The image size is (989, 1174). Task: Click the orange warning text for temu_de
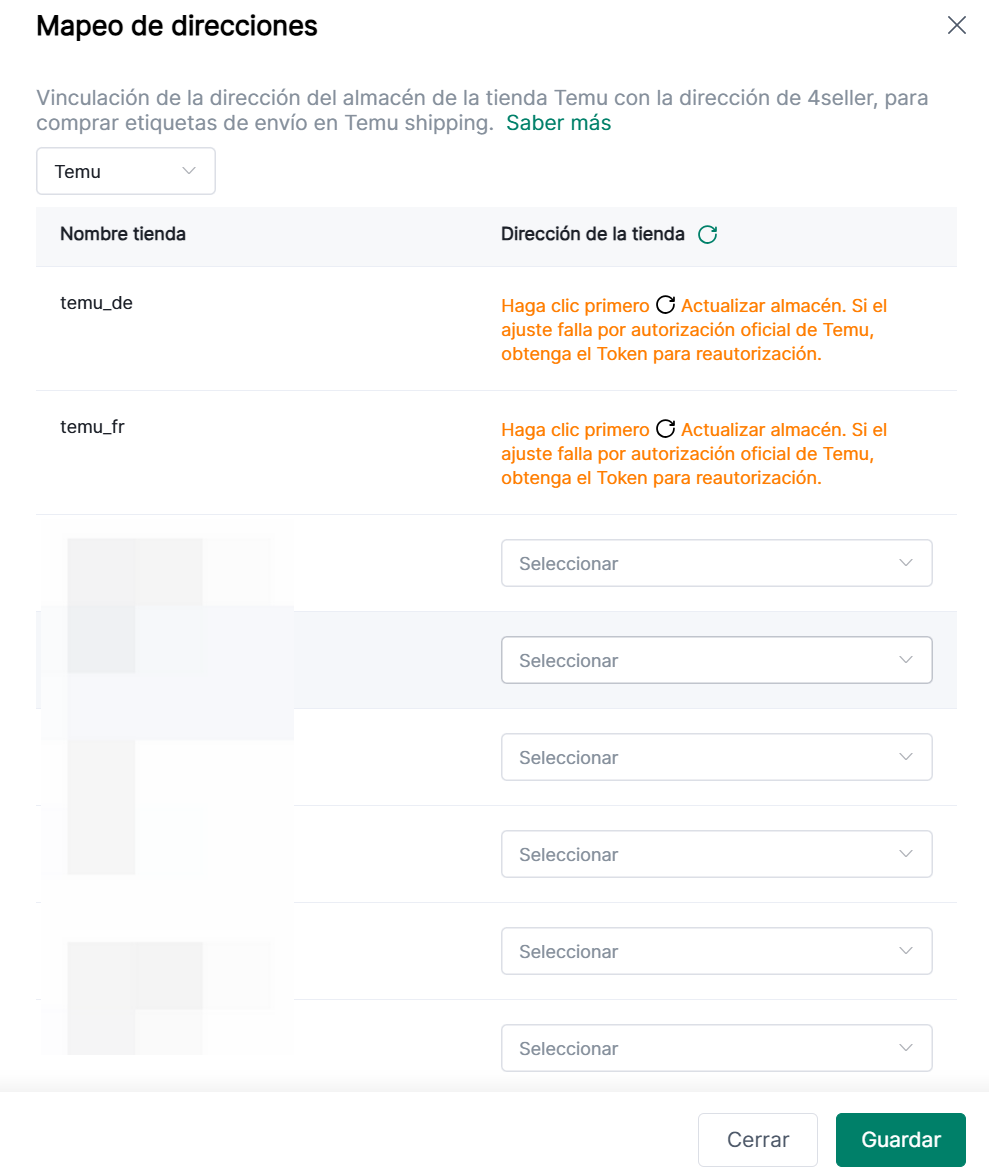click(x=694, y=330)
